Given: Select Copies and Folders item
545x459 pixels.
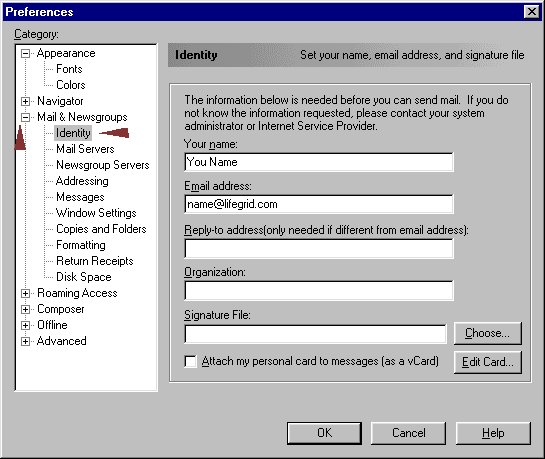Looking at the screenshot, I should point(101,229).
